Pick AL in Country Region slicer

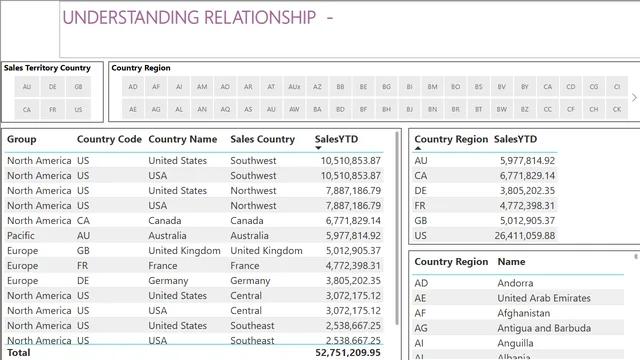tap(179, 109)
